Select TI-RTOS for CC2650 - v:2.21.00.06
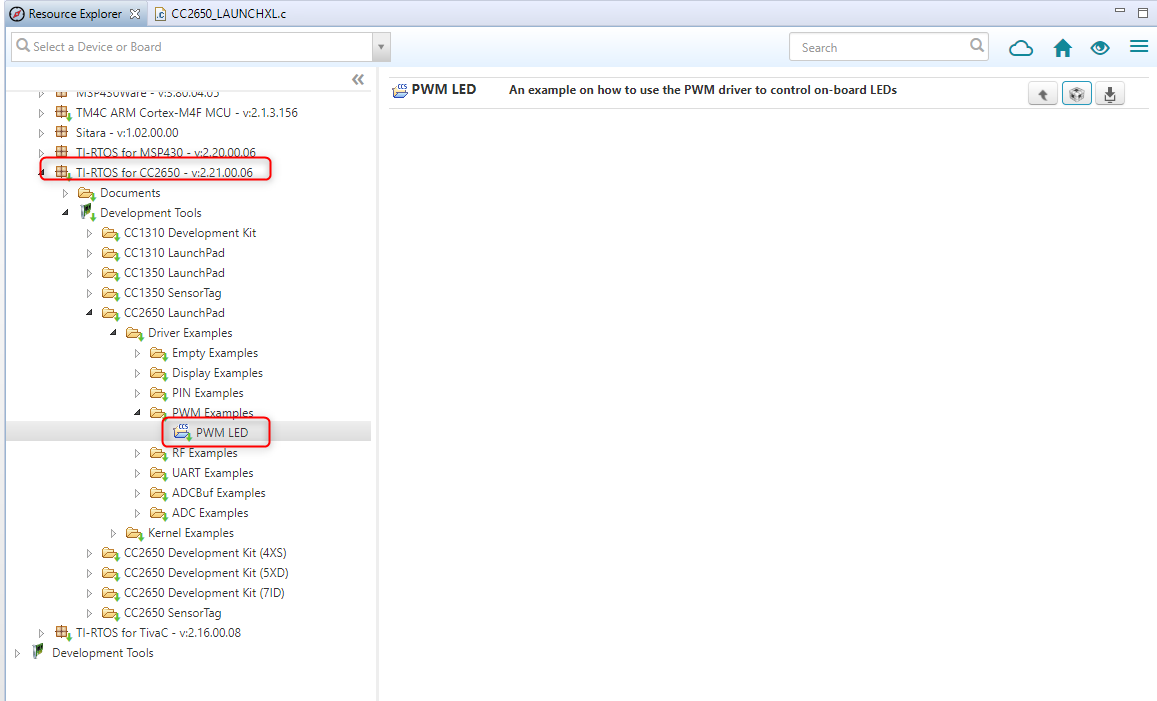 [x=164, y=173]
